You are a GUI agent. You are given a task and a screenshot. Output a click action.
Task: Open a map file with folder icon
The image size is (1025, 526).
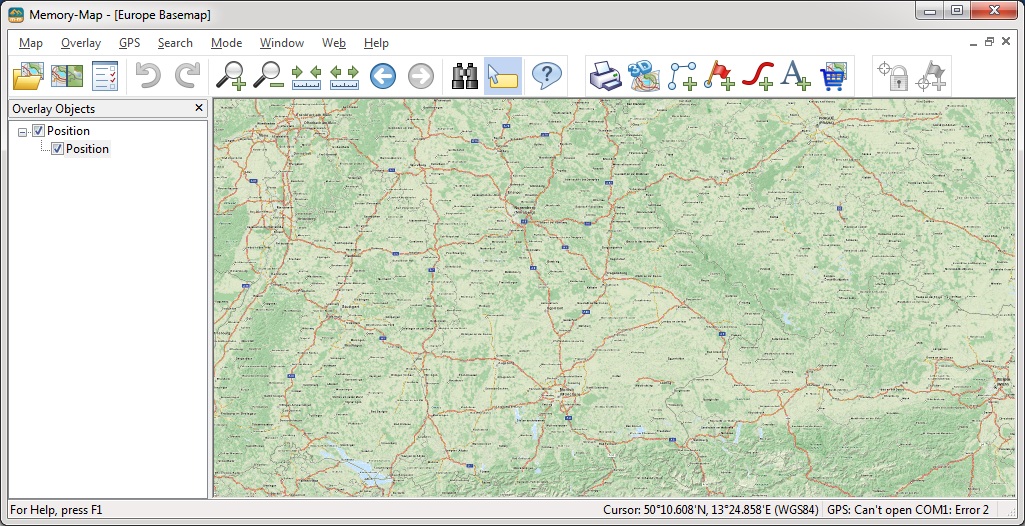tap(28, 76)
